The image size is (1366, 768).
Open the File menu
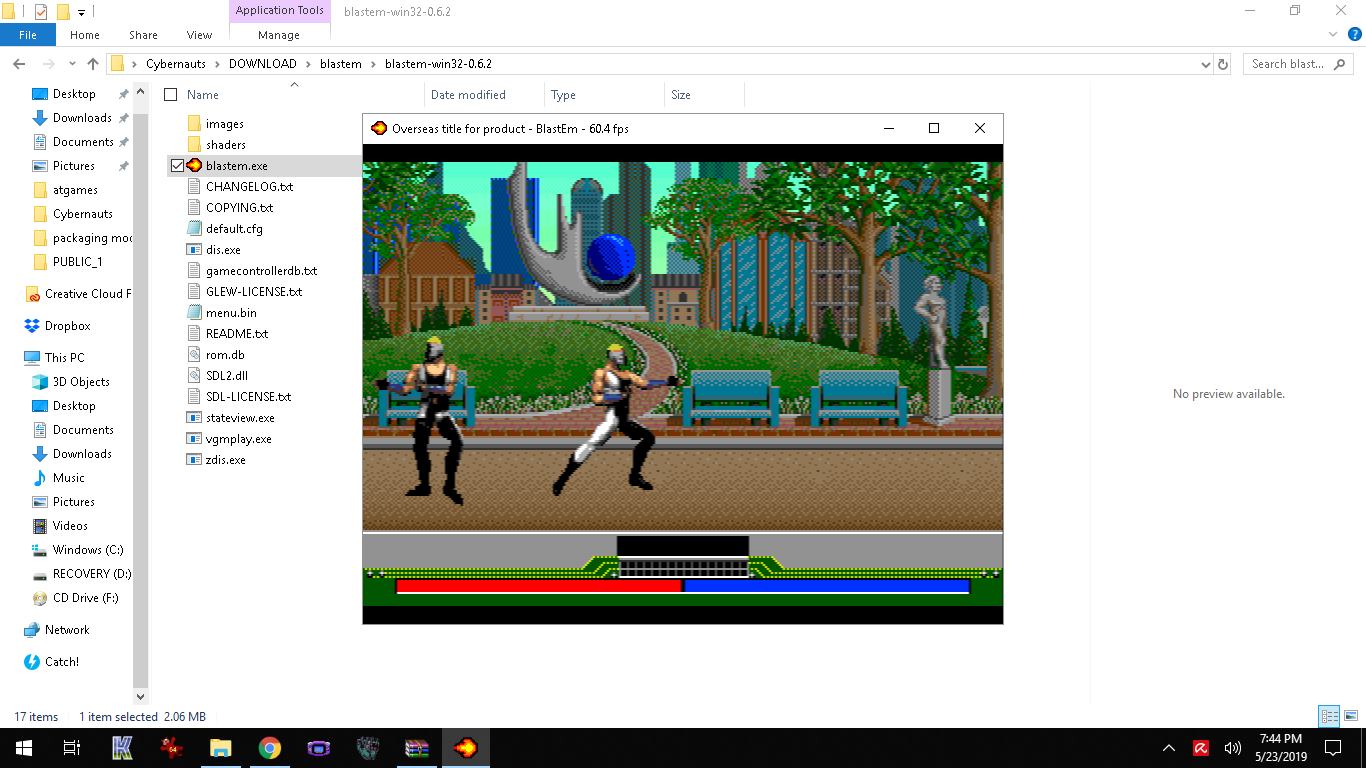(x=28, y=35)
